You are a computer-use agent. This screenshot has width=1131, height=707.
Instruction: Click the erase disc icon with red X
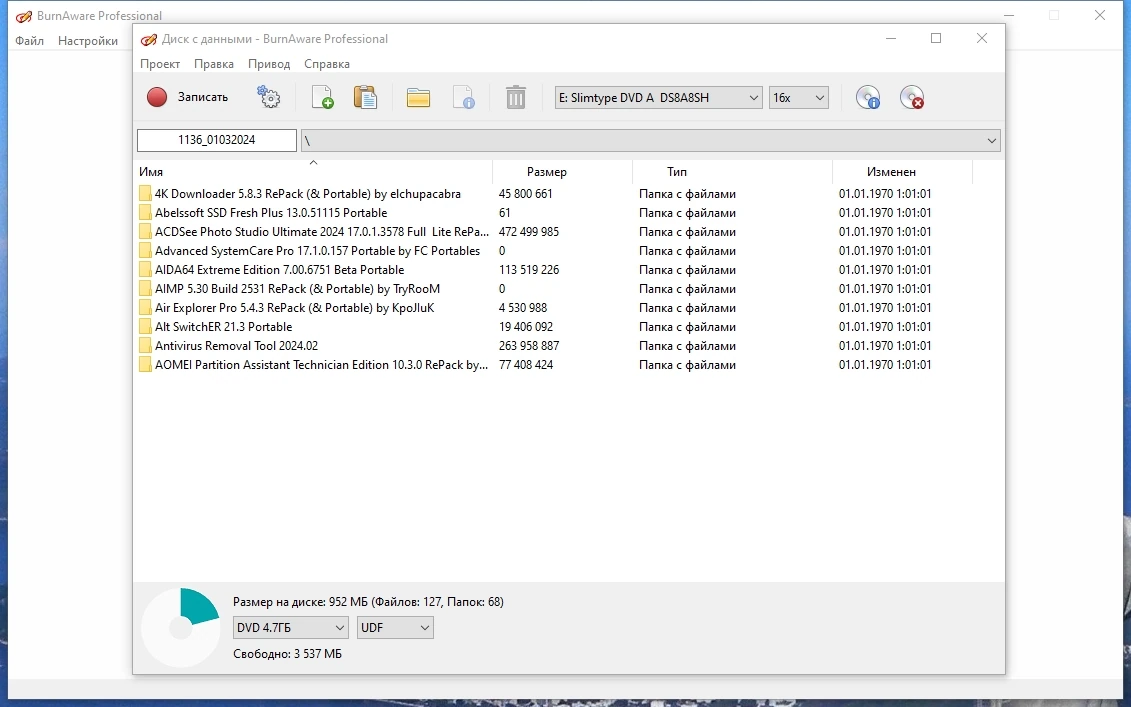click(912, 97)
